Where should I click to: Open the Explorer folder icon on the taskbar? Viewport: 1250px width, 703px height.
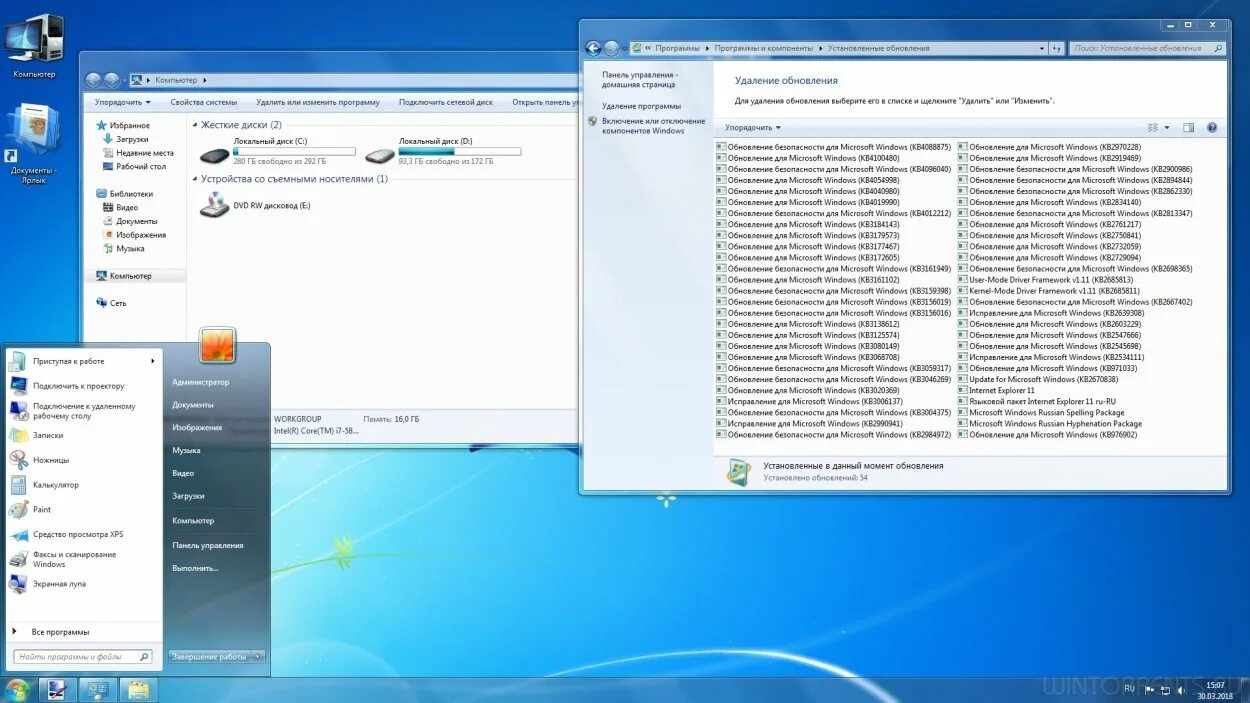click(138, 690)
